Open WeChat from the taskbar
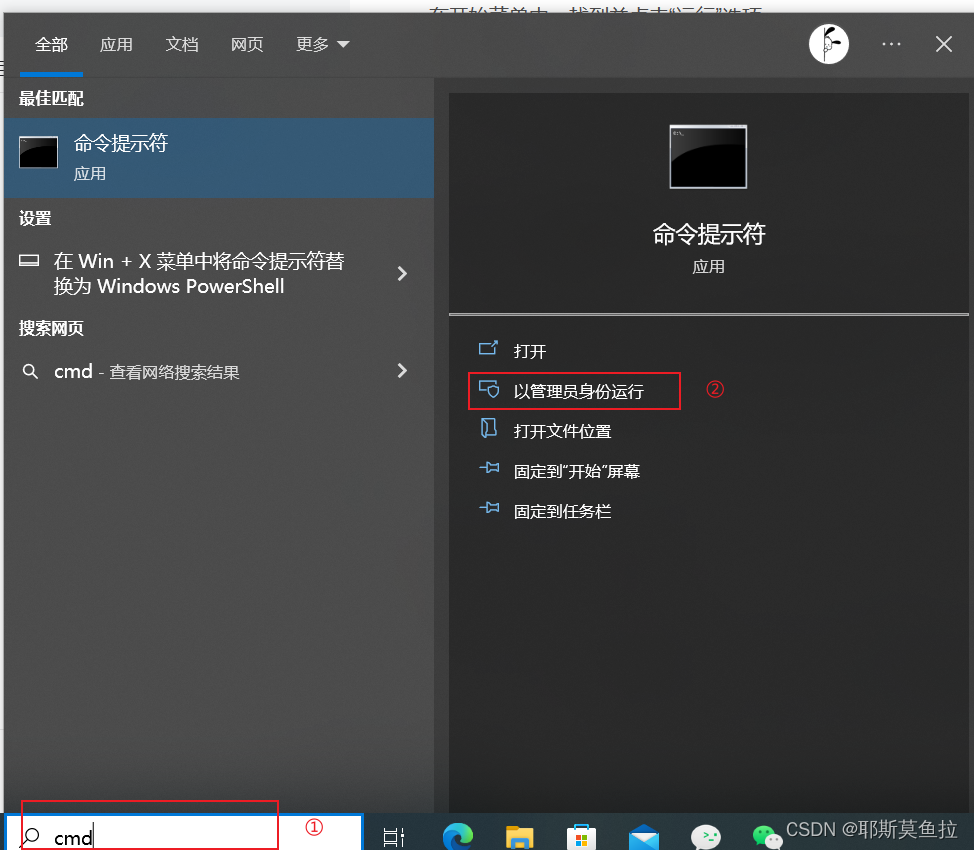This screenshot has height=850, width=974. pos(767,837)
